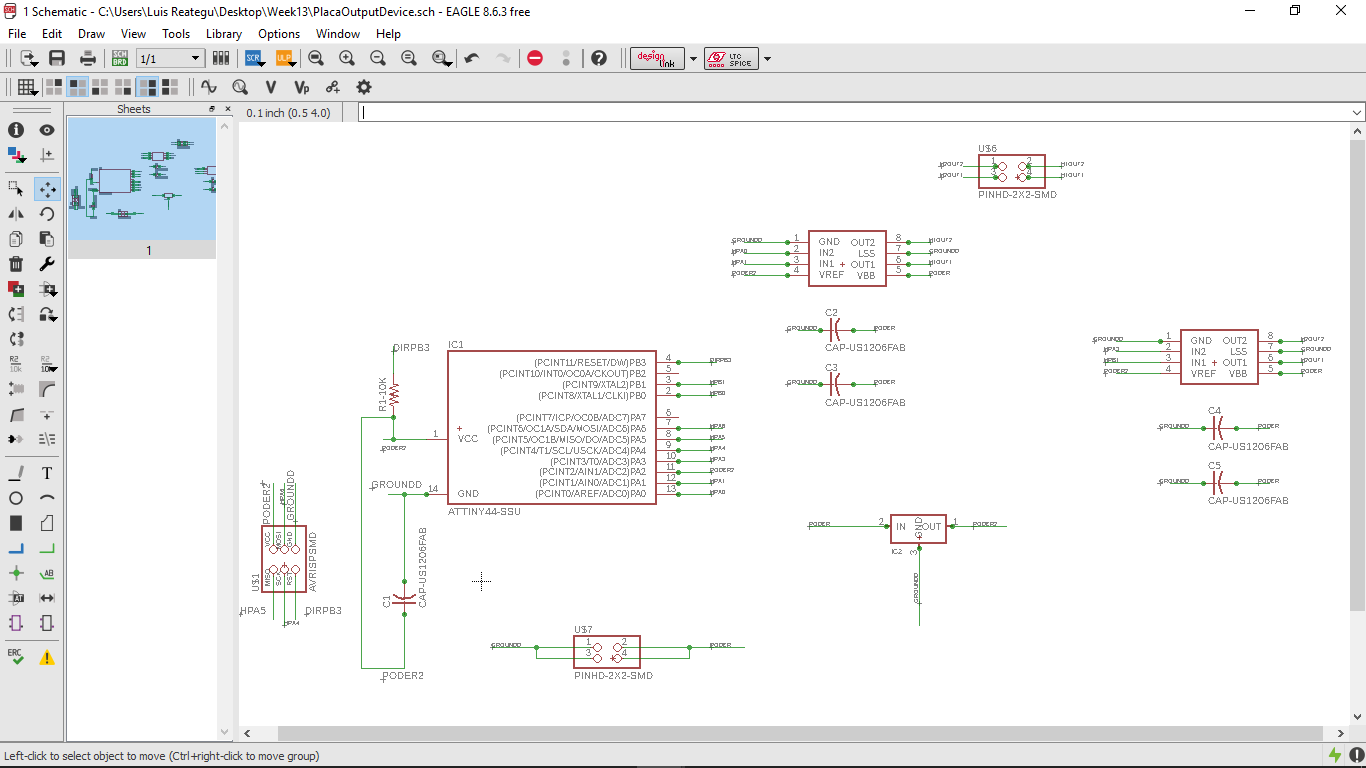This screenshot has height=768, width=1366.
Task: Open the ULP user language program dropdown
Action: [284, 58]
